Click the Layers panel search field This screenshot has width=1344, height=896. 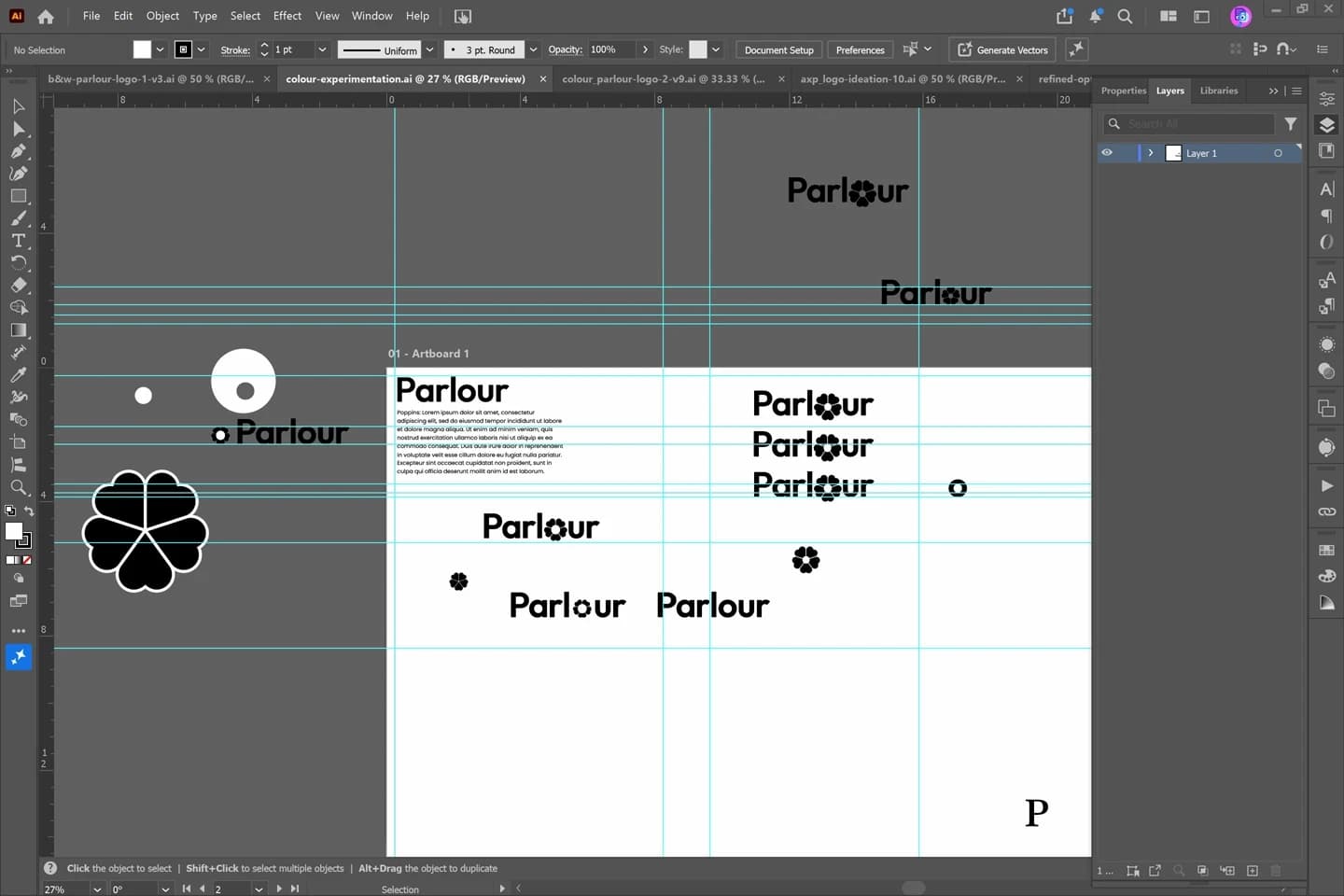point(1189,123)
